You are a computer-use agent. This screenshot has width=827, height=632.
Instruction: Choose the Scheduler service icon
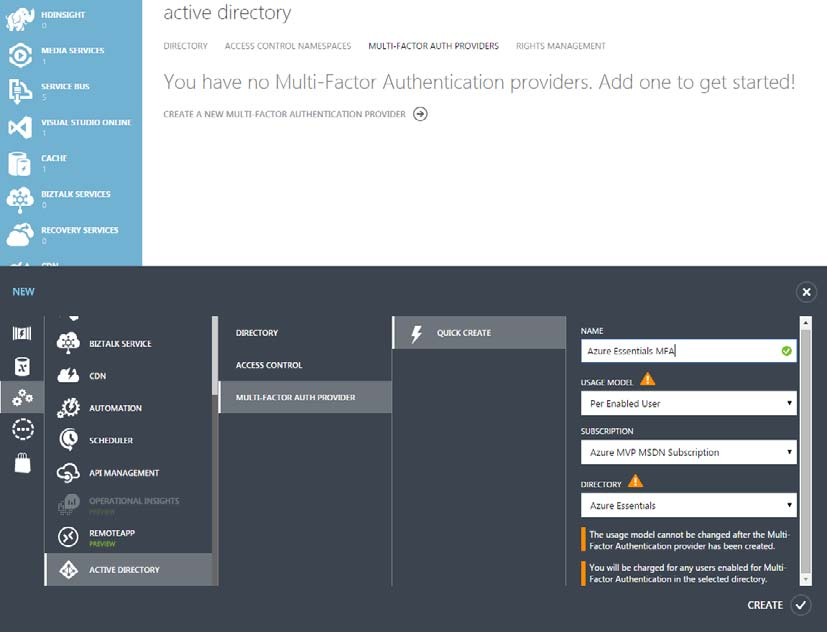pos(69,440)
